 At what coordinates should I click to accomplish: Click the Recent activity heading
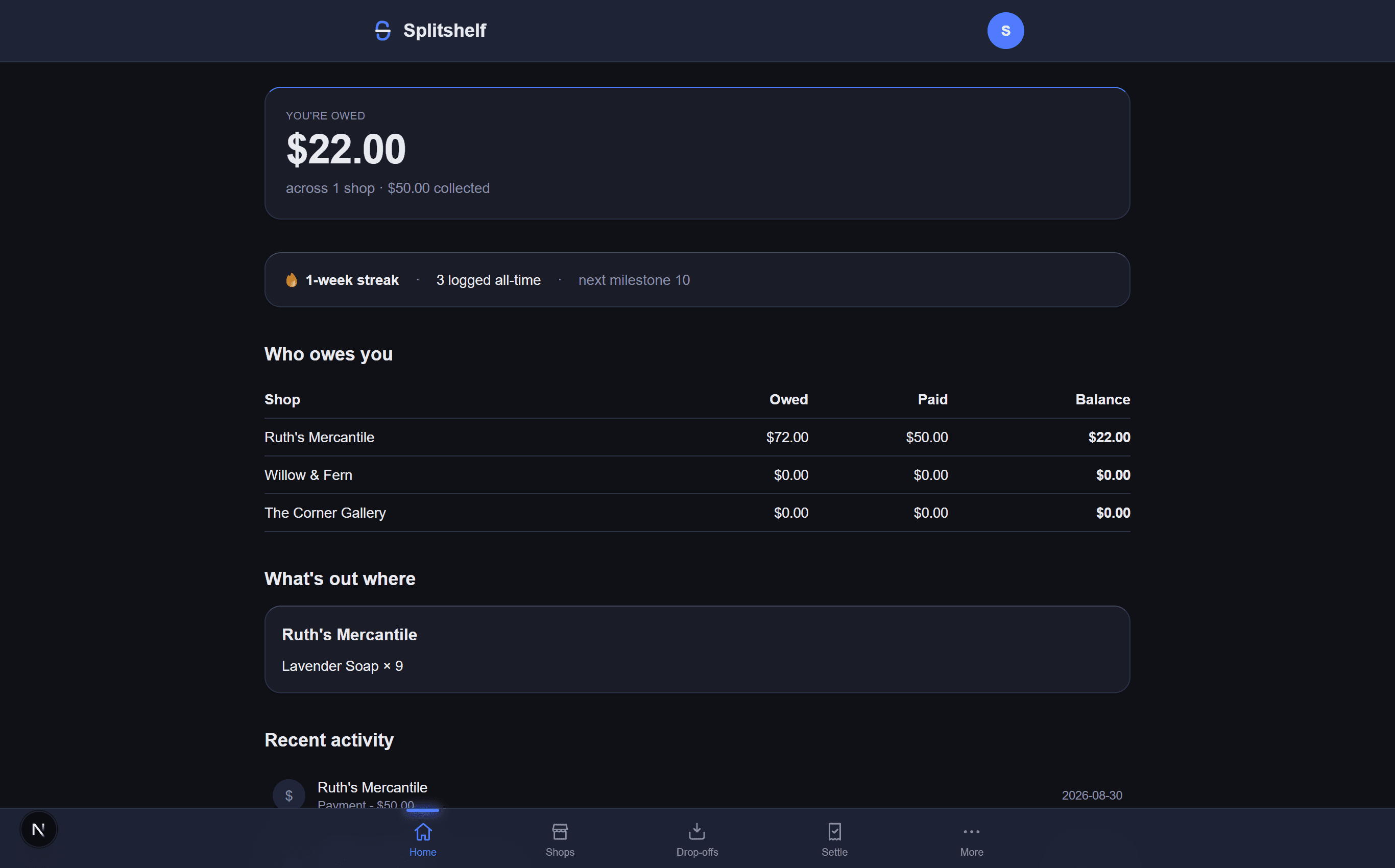pos(329,740)
